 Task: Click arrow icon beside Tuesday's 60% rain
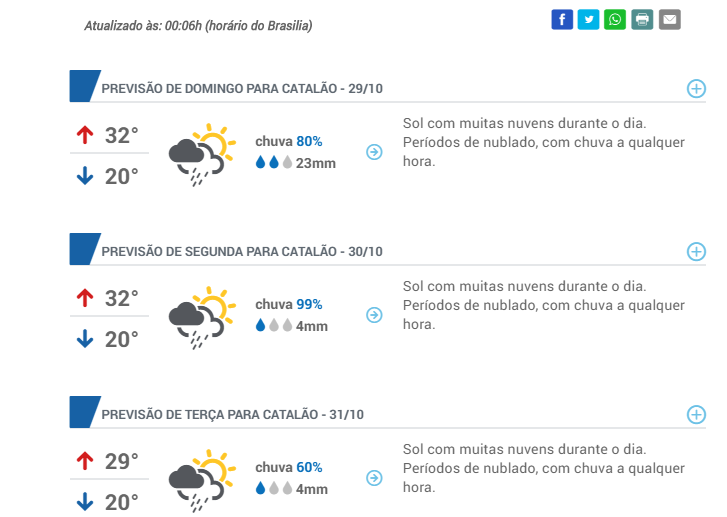pos(374,478)
